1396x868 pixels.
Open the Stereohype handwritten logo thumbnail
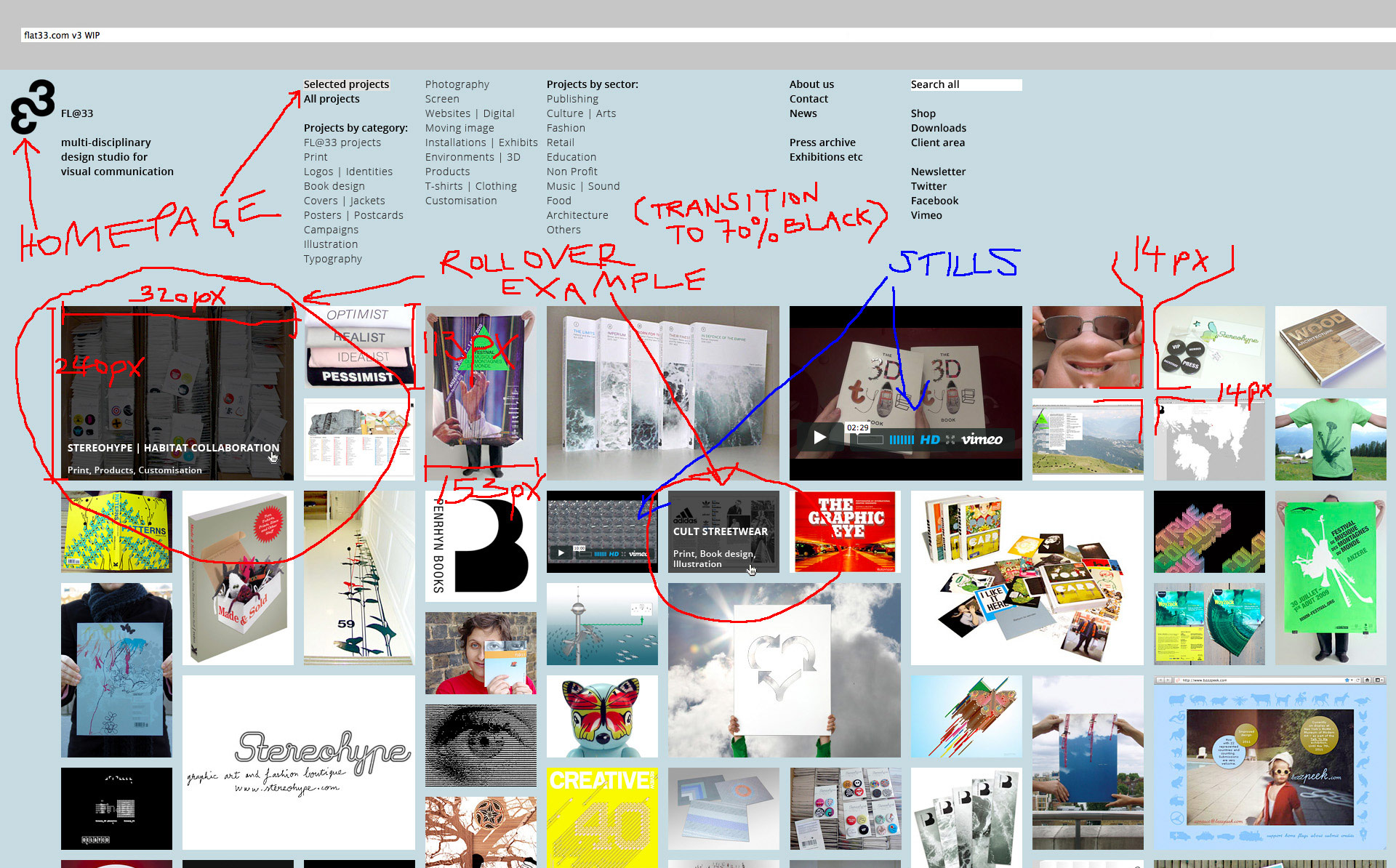point(299,763)
